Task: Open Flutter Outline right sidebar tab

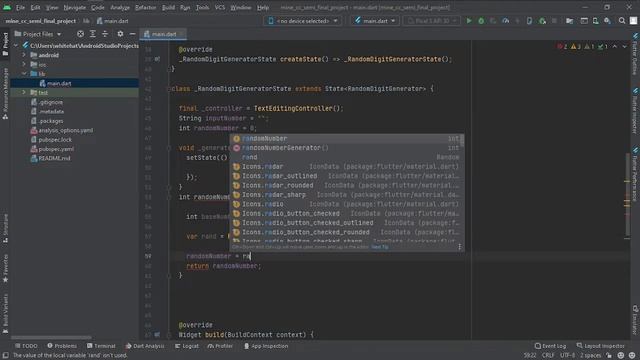Action: [635, 54]
